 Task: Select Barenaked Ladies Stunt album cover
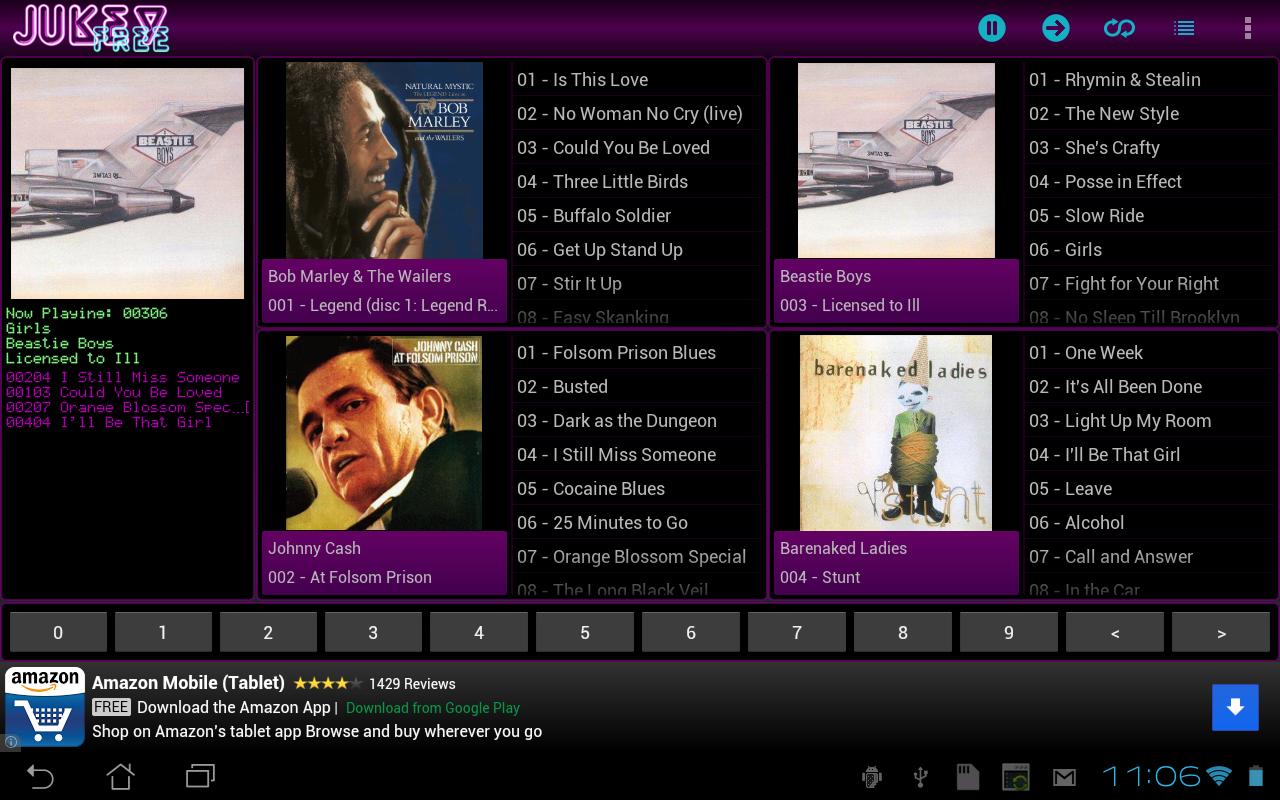point(896,433)
